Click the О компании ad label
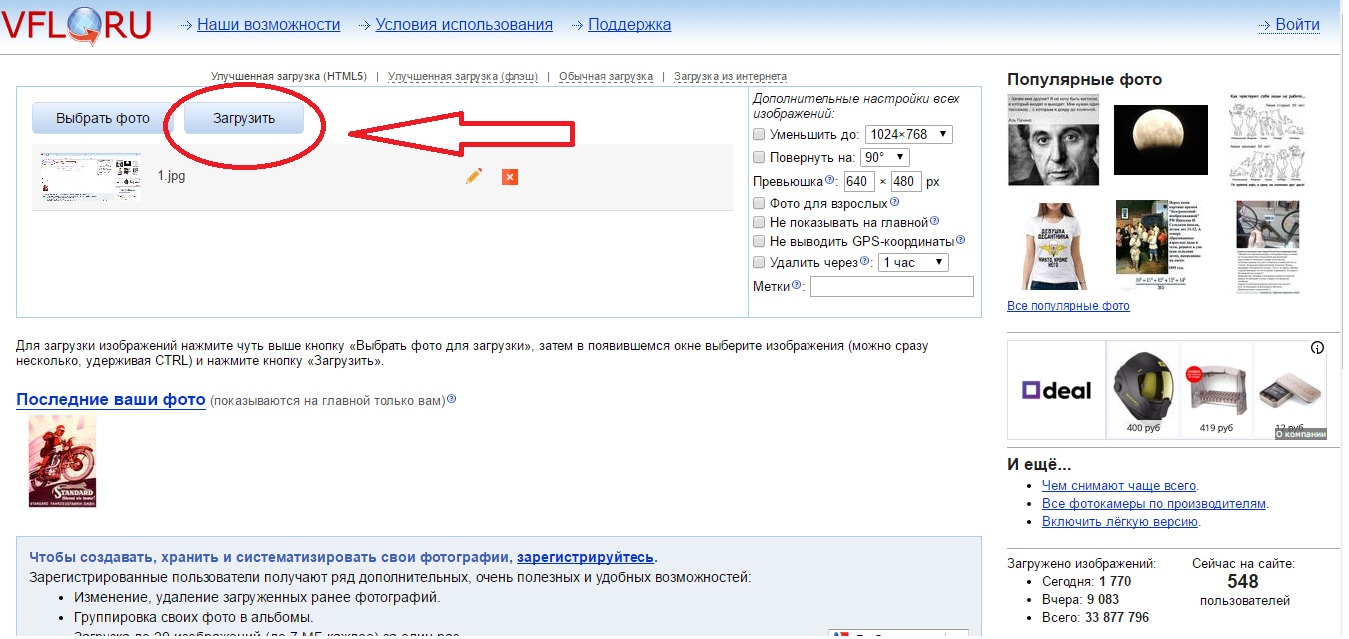 tap(1301, 433)
